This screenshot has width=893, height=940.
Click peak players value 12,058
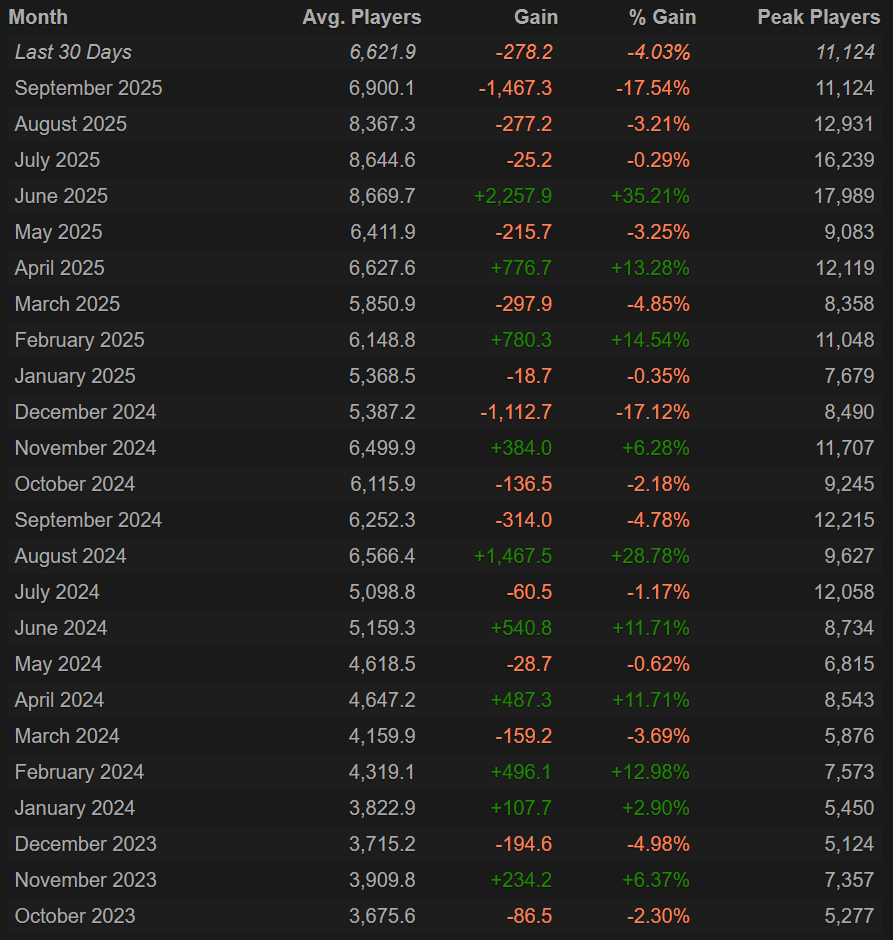844,592
